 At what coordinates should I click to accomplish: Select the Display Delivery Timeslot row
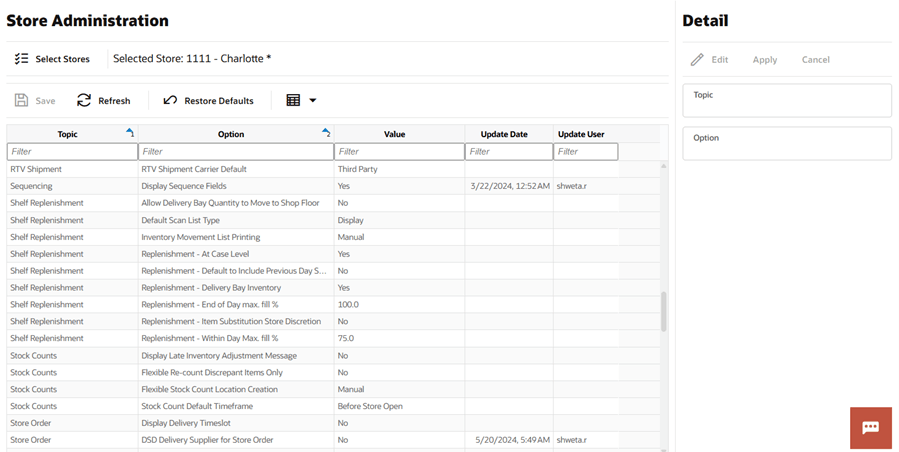(x=333, y=423)
